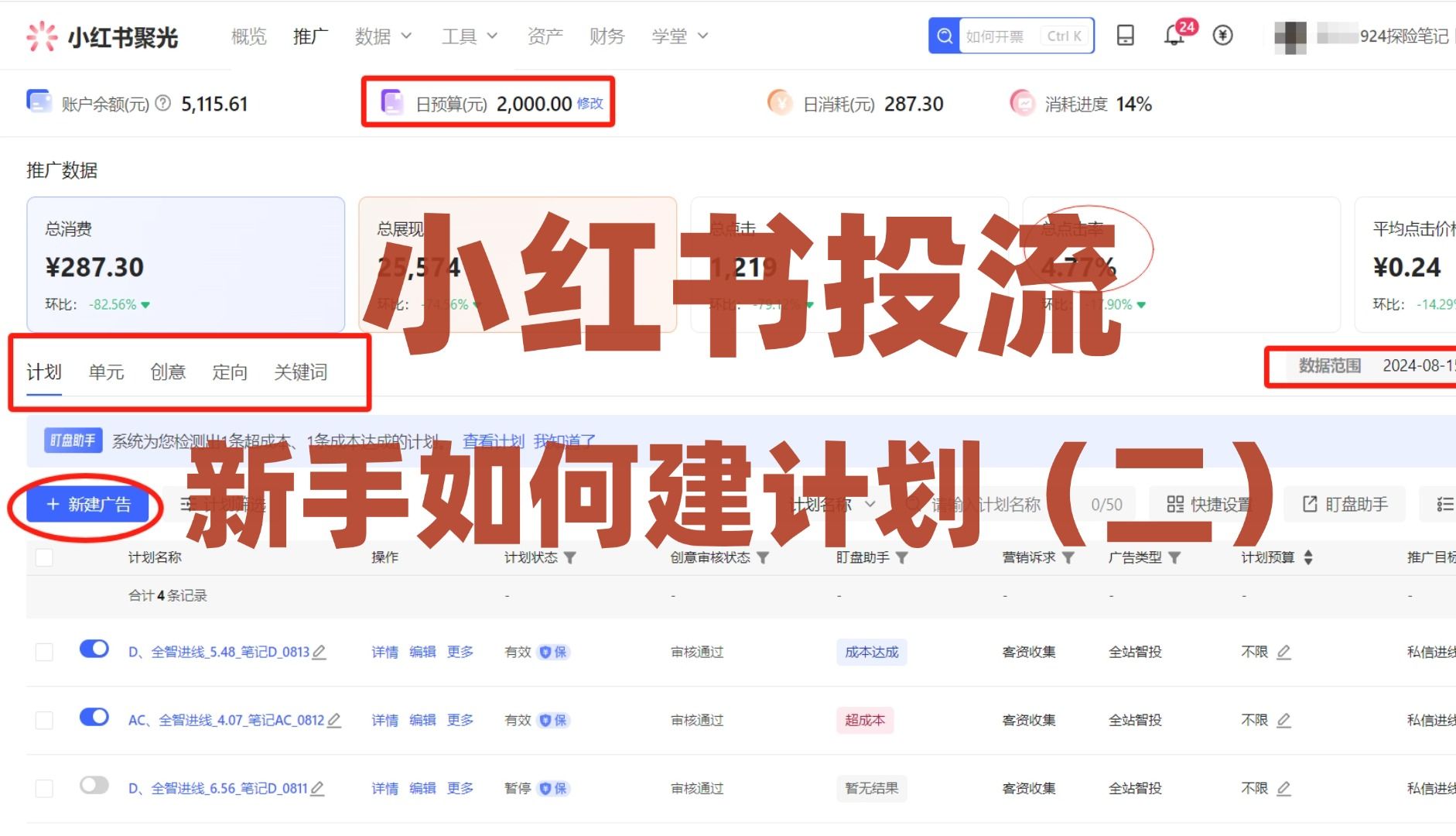Click 保 shield icon in AC_0812 row

(x=553, y=721)
